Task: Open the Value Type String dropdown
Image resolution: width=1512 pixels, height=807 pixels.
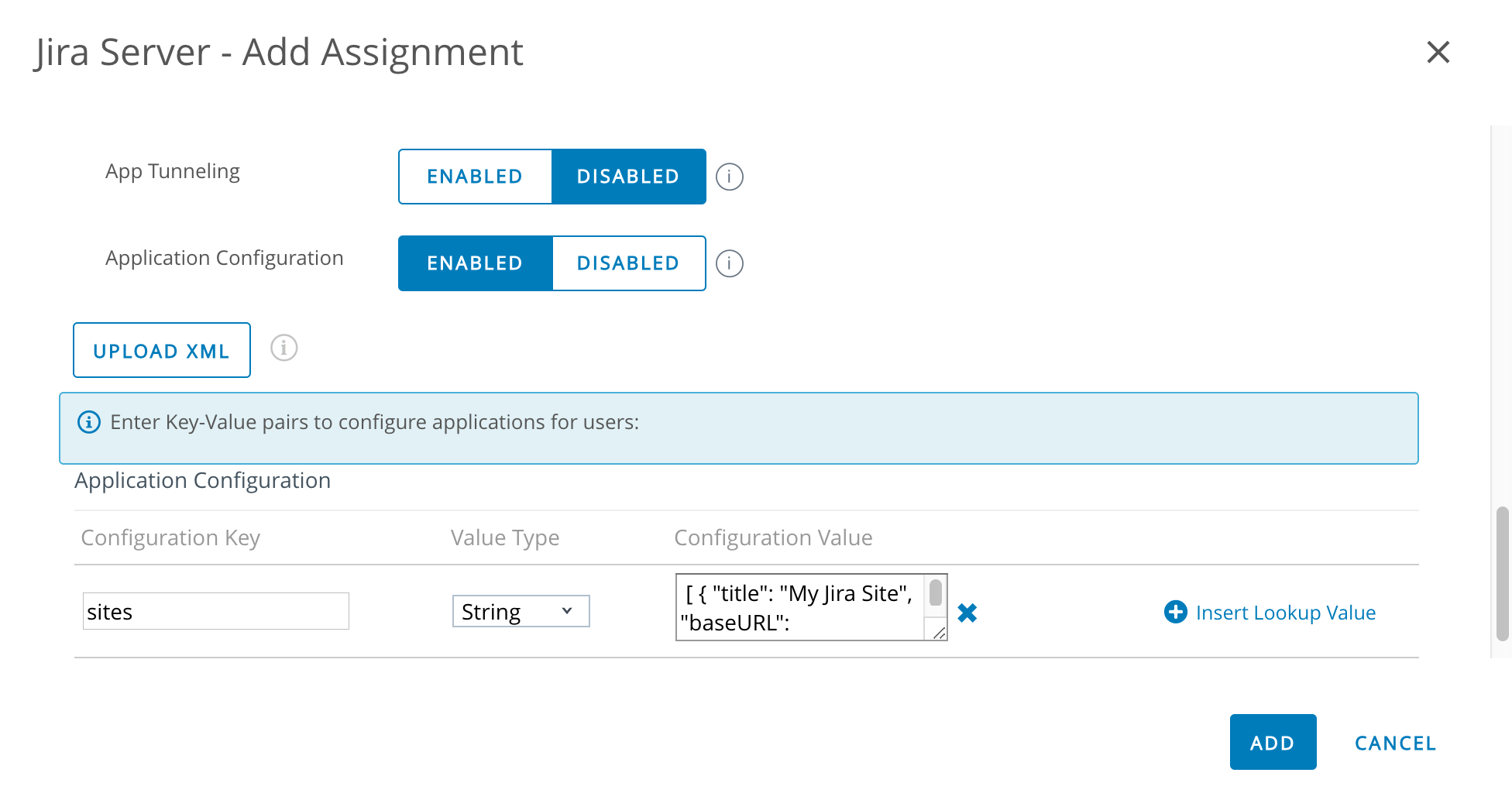Action: click(x=521, y=612)
